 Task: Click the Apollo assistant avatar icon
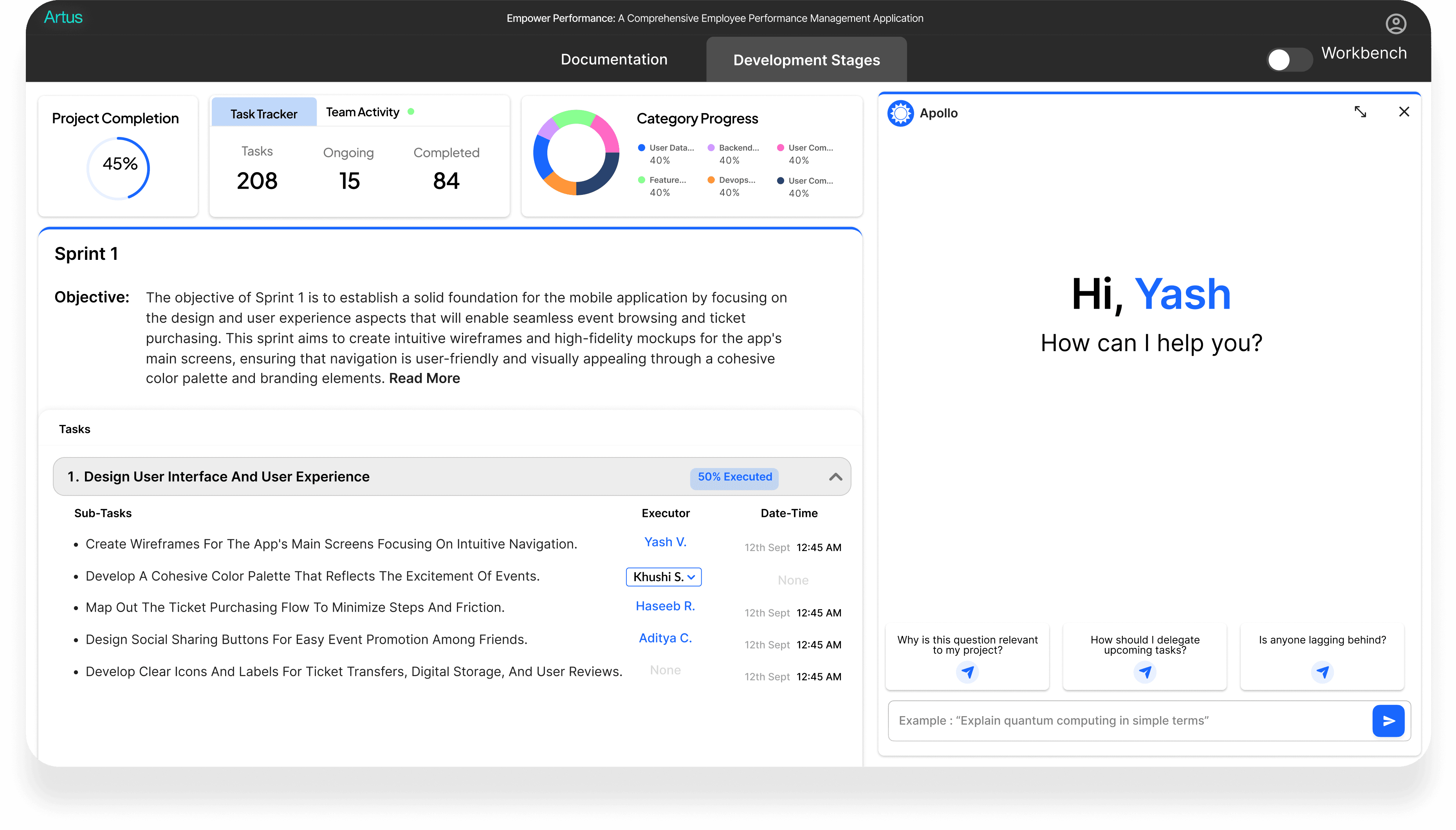[900, 113]
